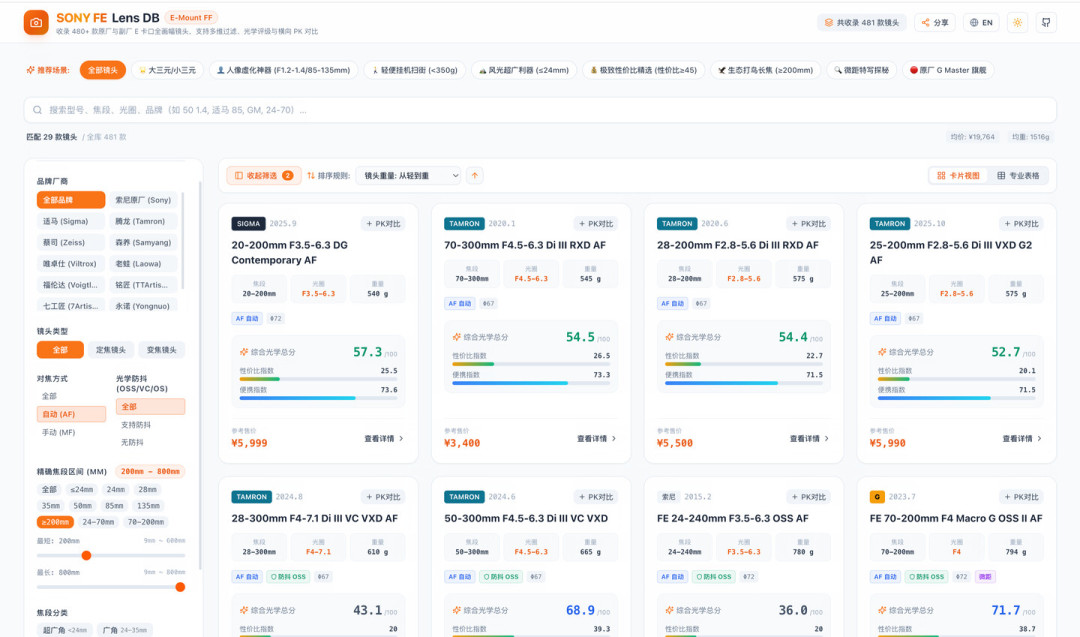This screenshot has height=637, width=1080.
Task: Click the 200mm – 800mm range badge
Action: point(150,472)
